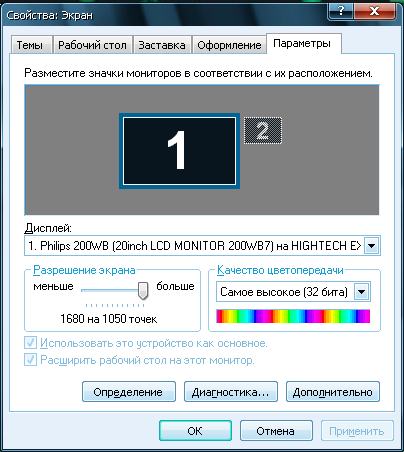This screenshot has height=452, width=404.
Task: Click the Определение button
Action: (x=129, y=392)
